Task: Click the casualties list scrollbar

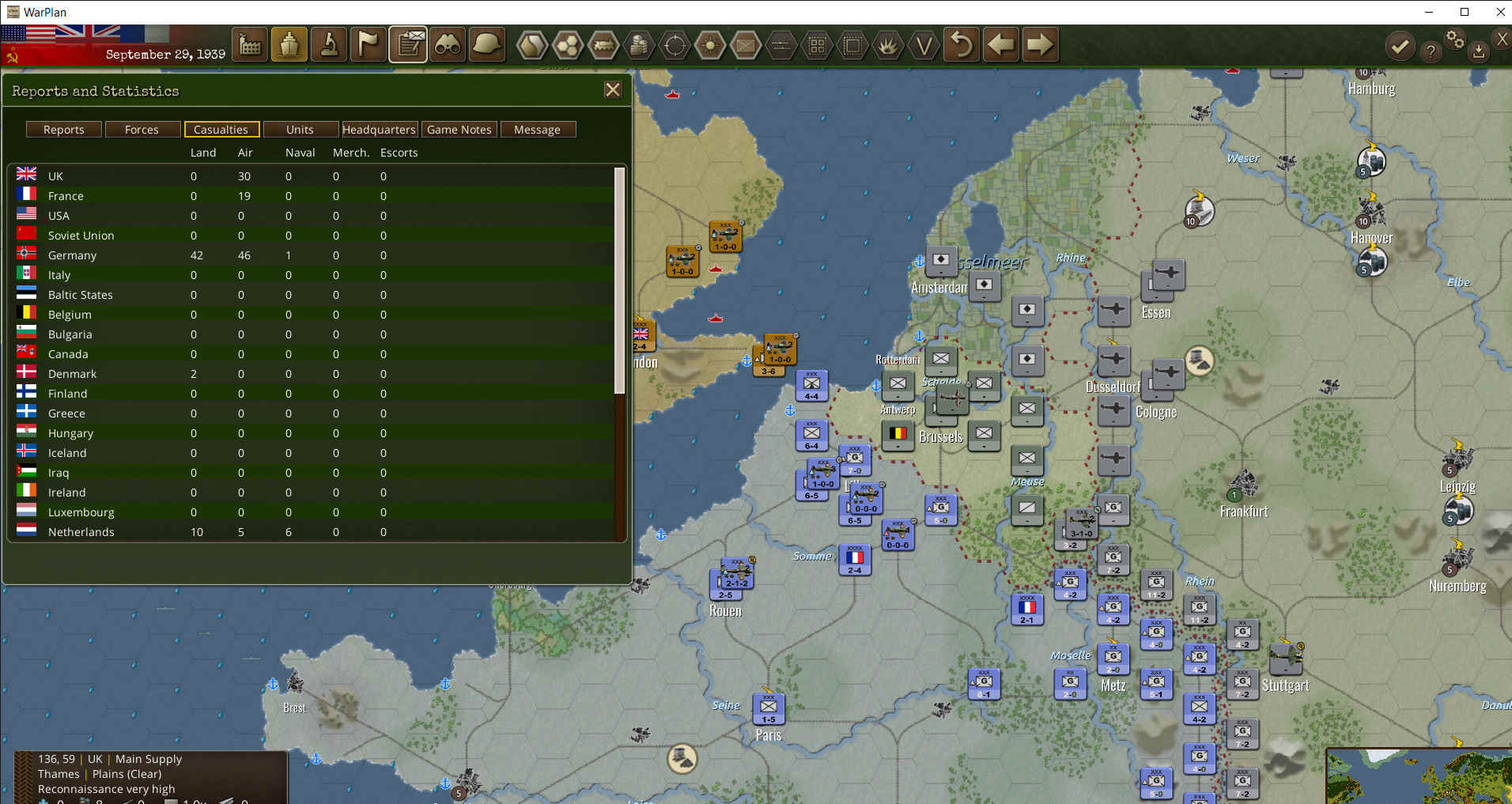Action: tap(620, 281)
